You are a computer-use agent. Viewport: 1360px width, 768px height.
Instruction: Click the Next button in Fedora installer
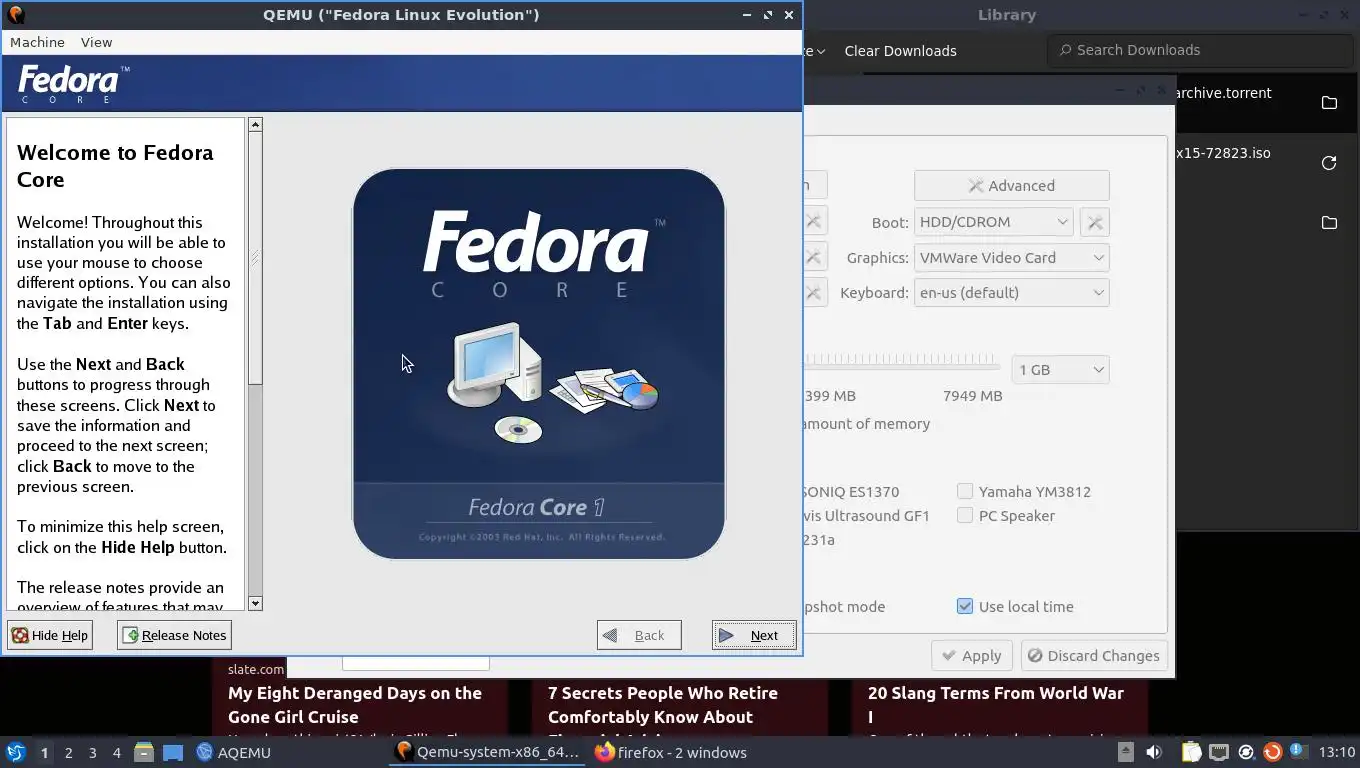pyautogui.click(x=754, y=635)
